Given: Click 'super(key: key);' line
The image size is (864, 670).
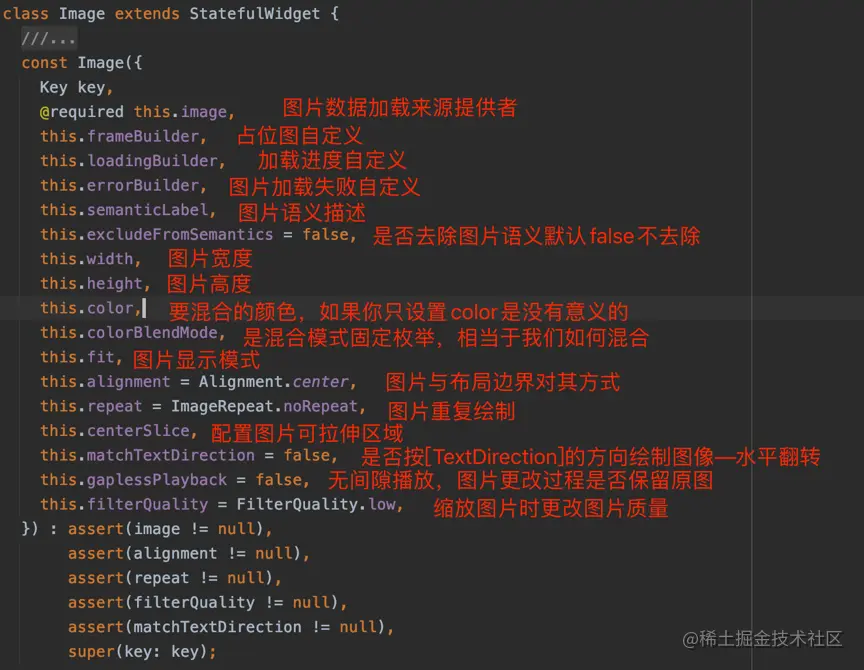Looking at the screenshot, I should tap(142, 652).
